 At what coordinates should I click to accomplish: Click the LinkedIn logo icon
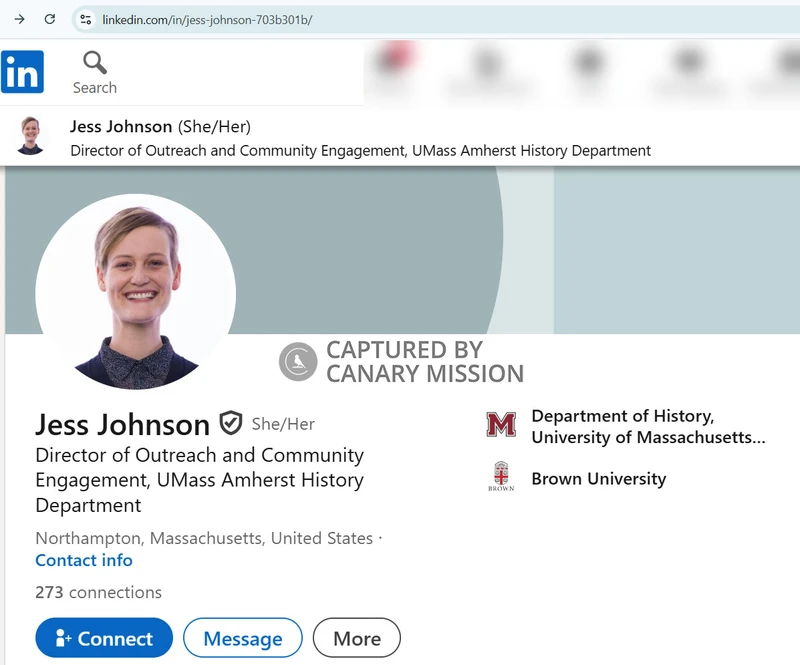22,72
